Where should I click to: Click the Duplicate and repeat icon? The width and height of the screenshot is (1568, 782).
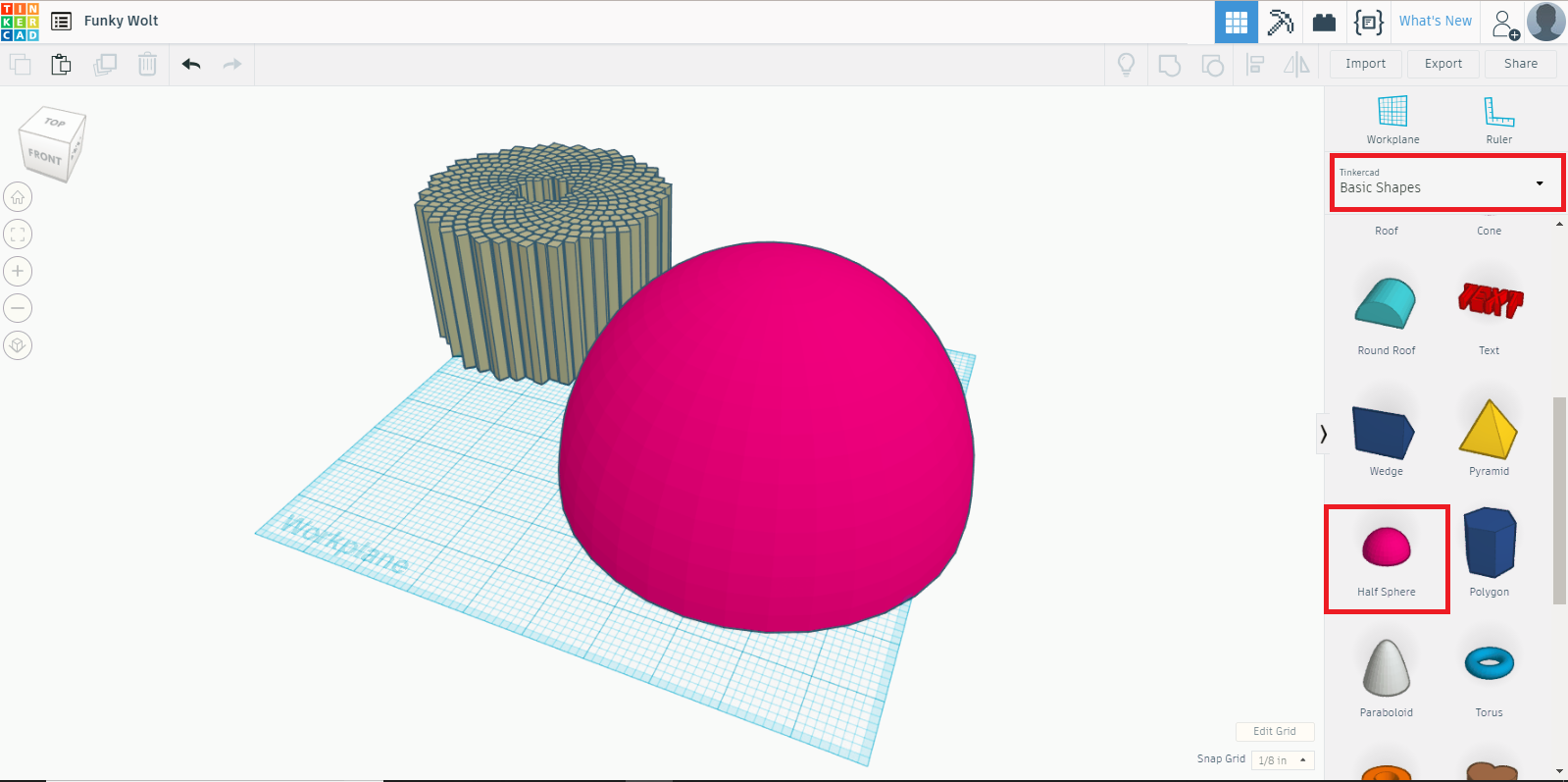(x=104, y=65)
